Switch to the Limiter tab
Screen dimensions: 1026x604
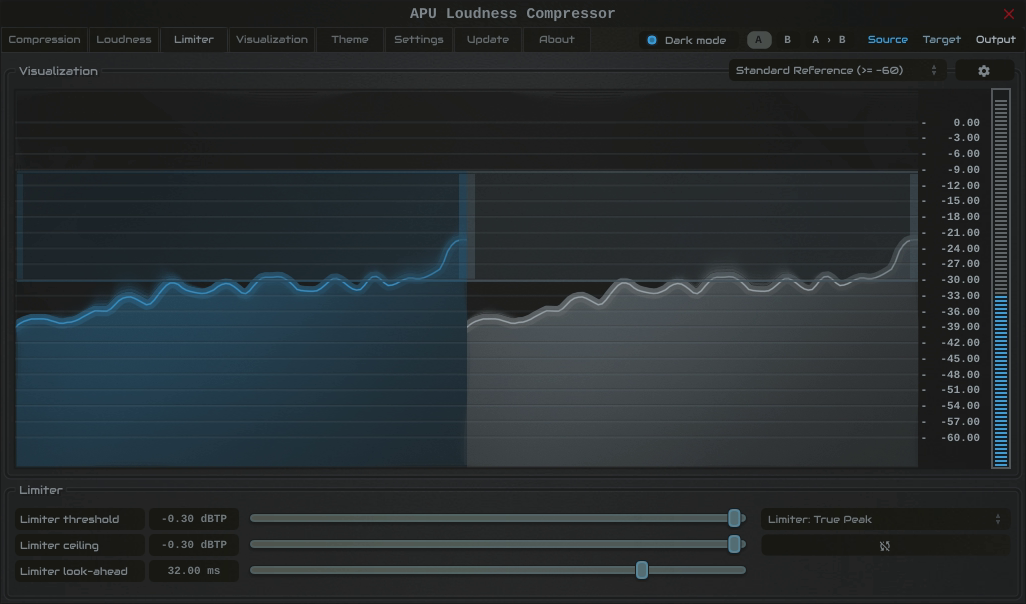pos(194,40)
